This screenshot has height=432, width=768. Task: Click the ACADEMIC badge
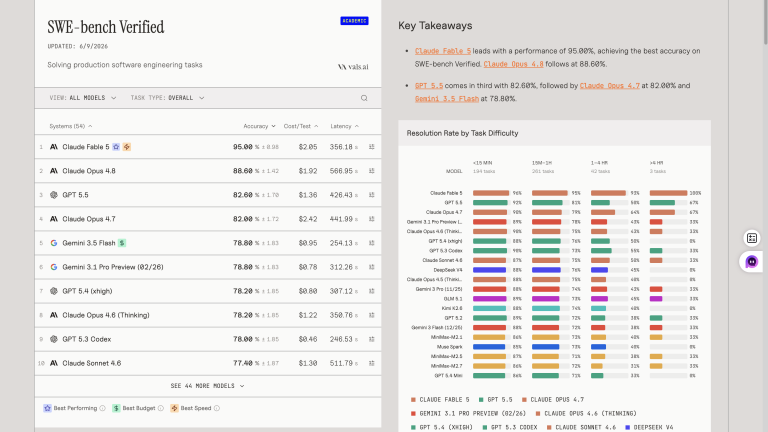pyautogui.click(x=354, y=21)
